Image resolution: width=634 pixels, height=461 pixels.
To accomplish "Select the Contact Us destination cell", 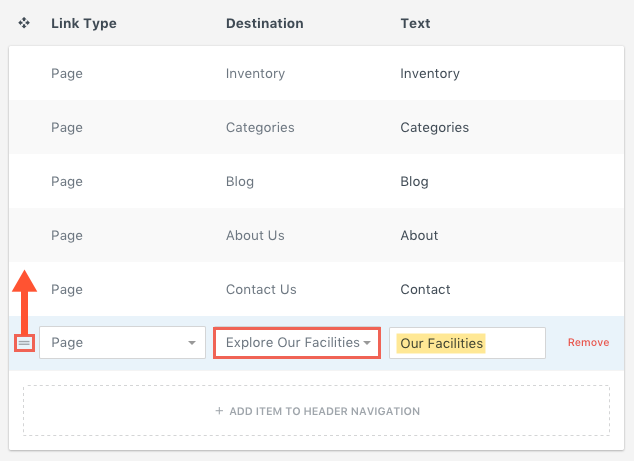I will [261, 289].
